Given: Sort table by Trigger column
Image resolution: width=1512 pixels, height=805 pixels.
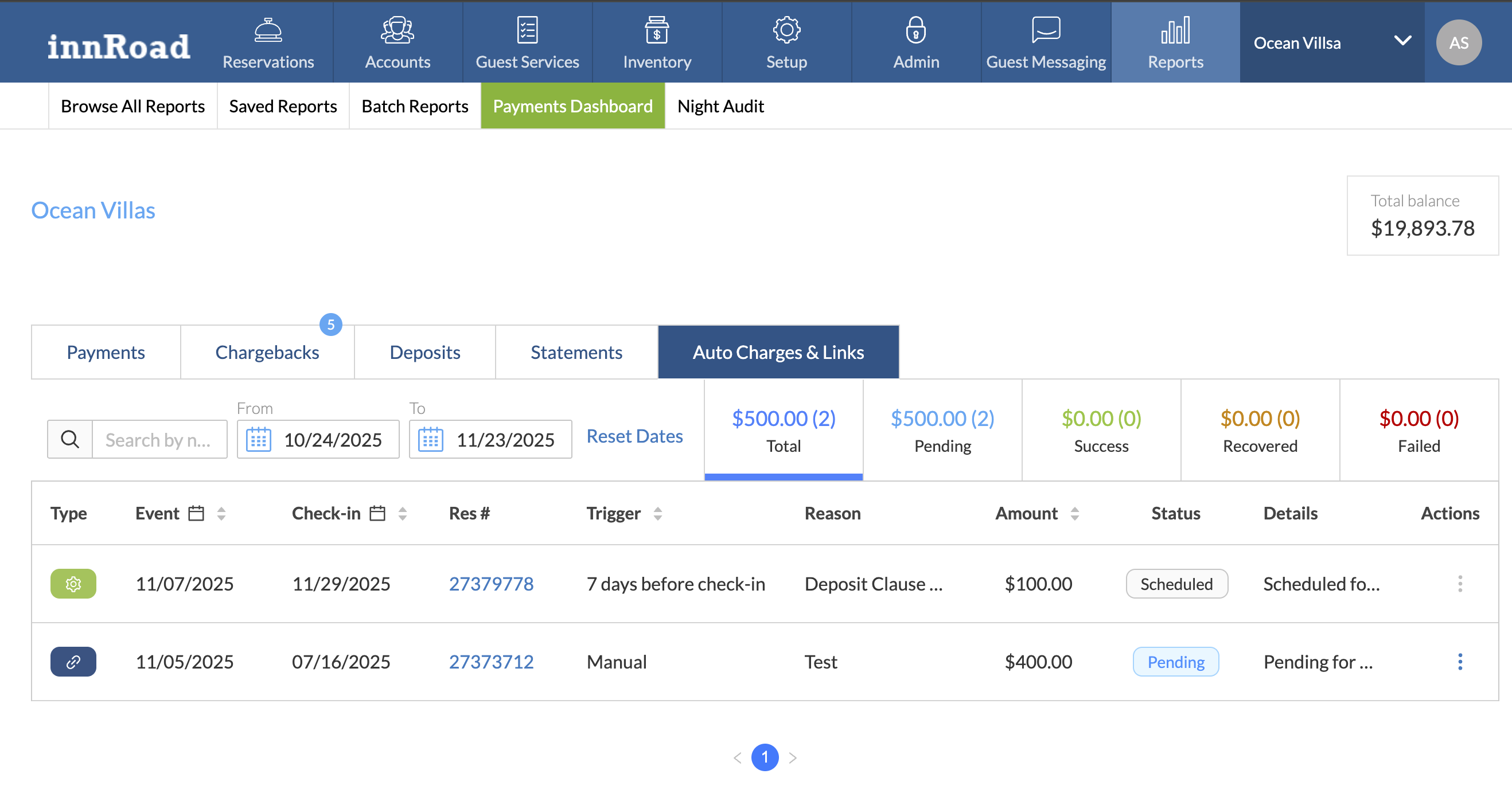Looking at the screenshot, I should coord(657,514).
